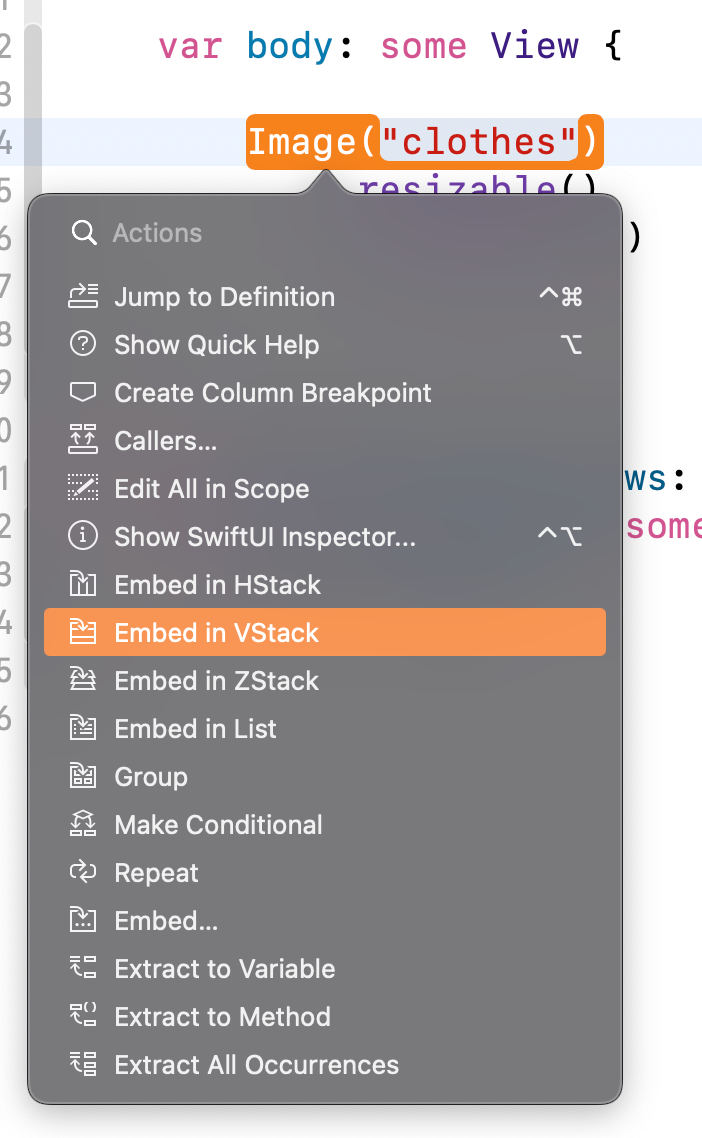Click the Edit All in Scope icon

click(x=84, y=488)
